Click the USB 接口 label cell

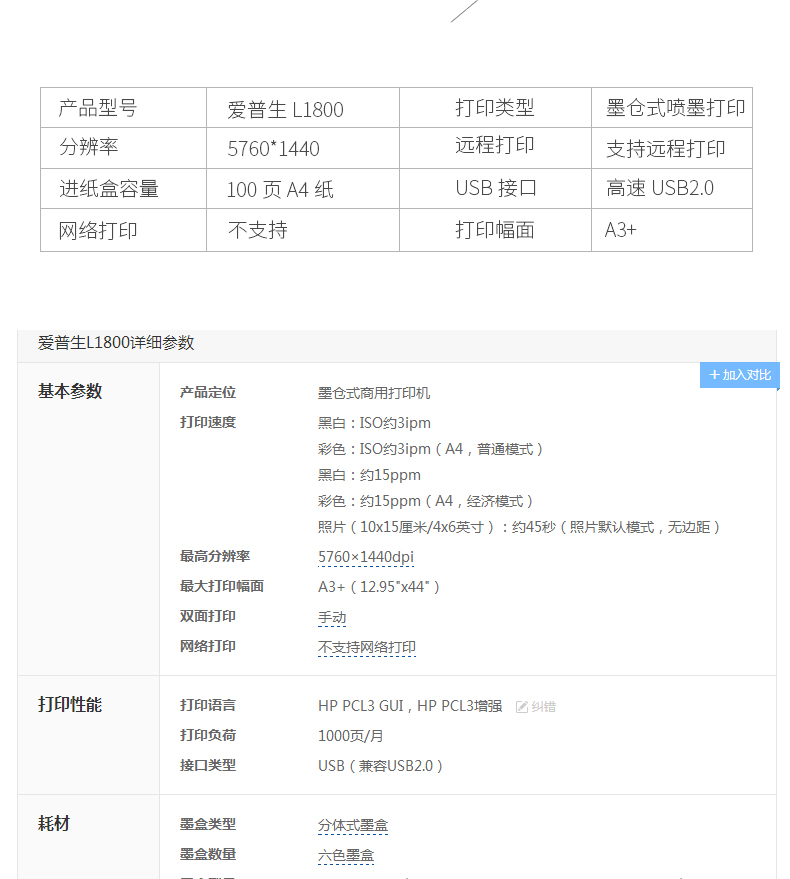click(x=495, y=189)
